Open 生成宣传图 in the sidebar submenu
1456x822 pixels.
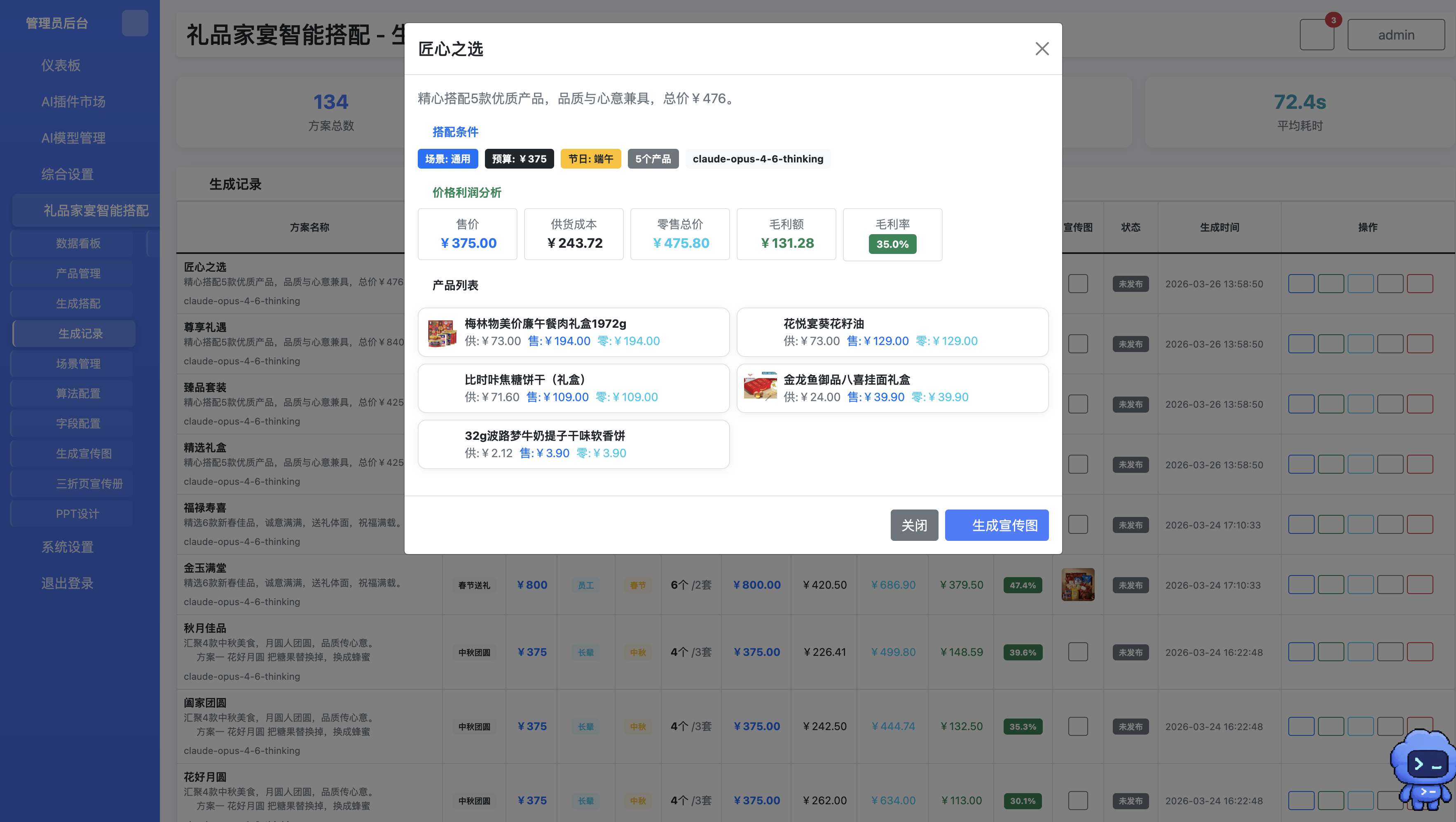(x=73, y=453)
